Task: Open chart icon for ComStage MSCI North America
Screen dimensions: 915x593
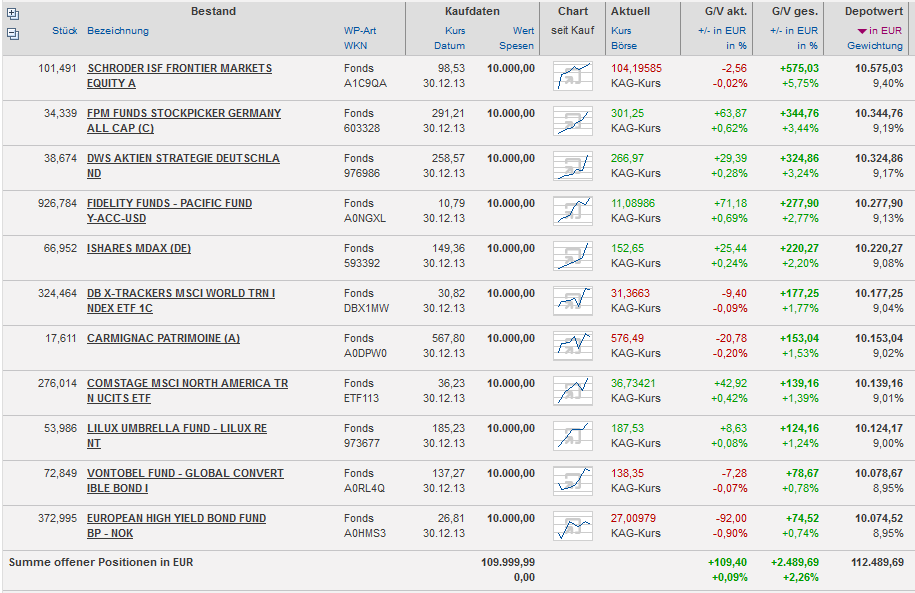Action: coord(573,391)
